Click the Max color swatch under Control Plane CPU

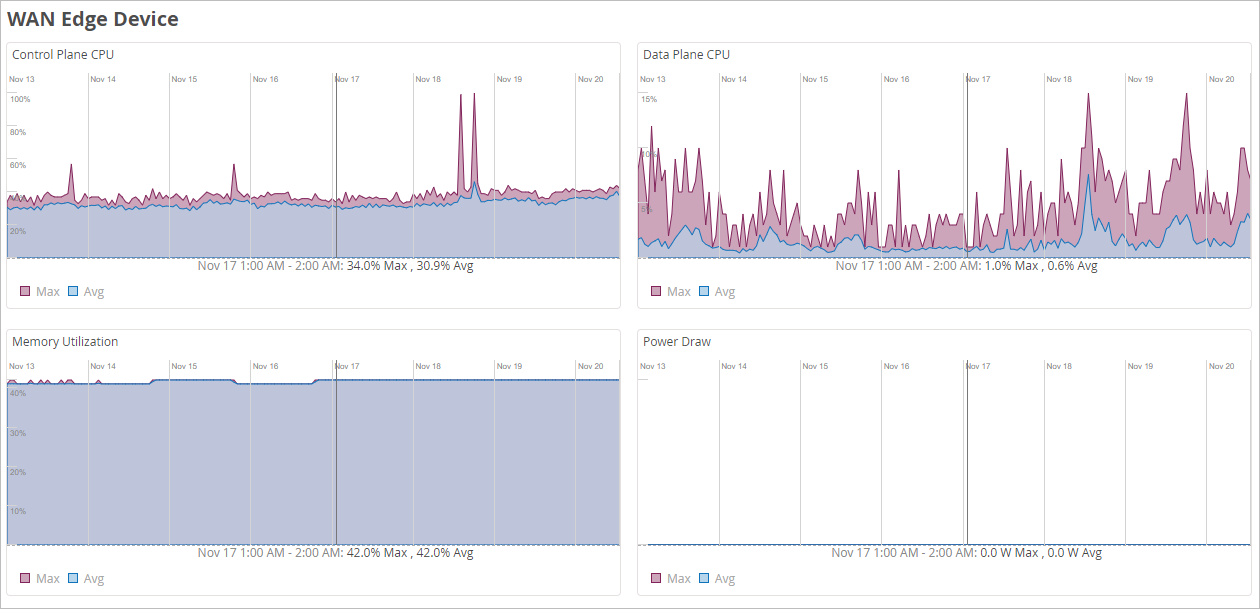[x=25, y=292]
